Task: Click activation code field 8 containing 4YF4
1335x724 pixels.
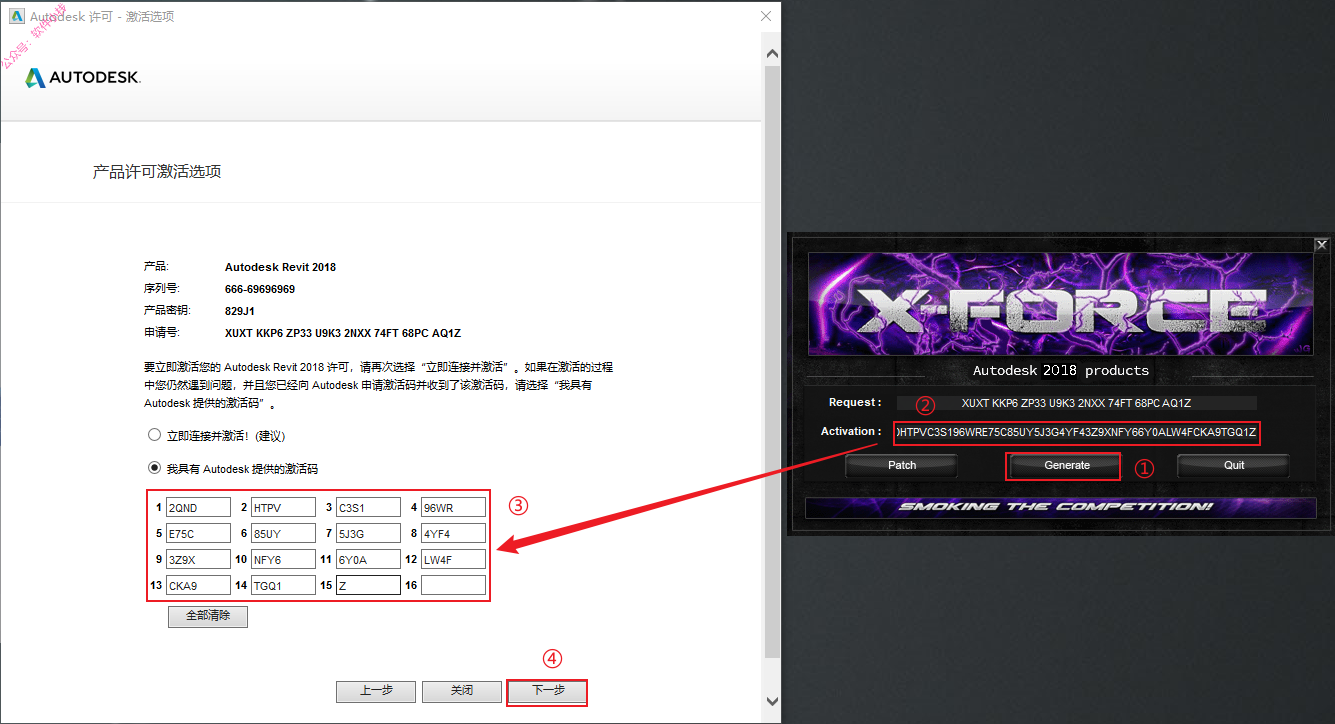Action: pyautogui.click(x=453, y=533)
